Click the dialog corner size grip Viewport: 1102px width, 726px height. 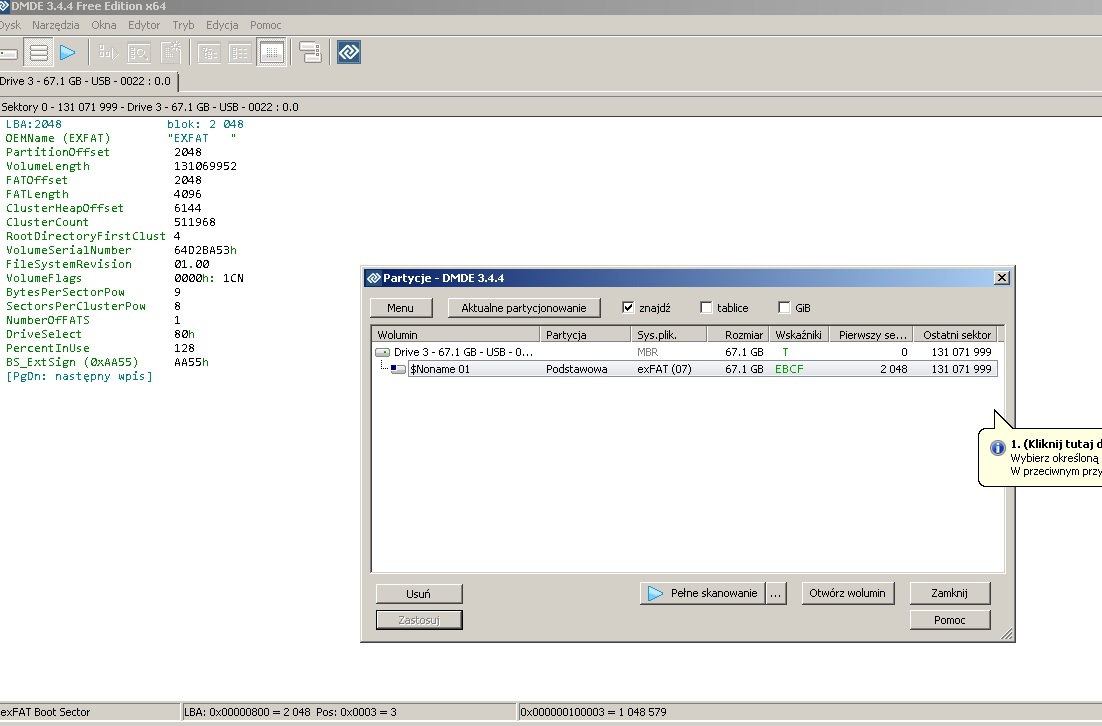[1006, 634]
